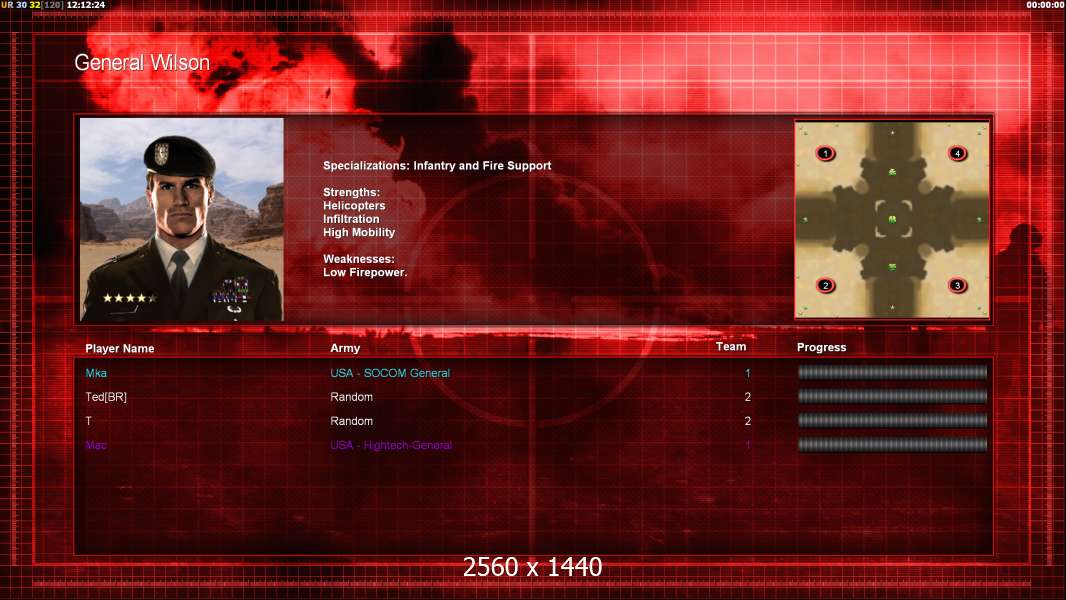Image resolution: width=1066 pixels, height=600 pixels.
Task: Click the 'General Wilson' title
Action: pos(142,63)
